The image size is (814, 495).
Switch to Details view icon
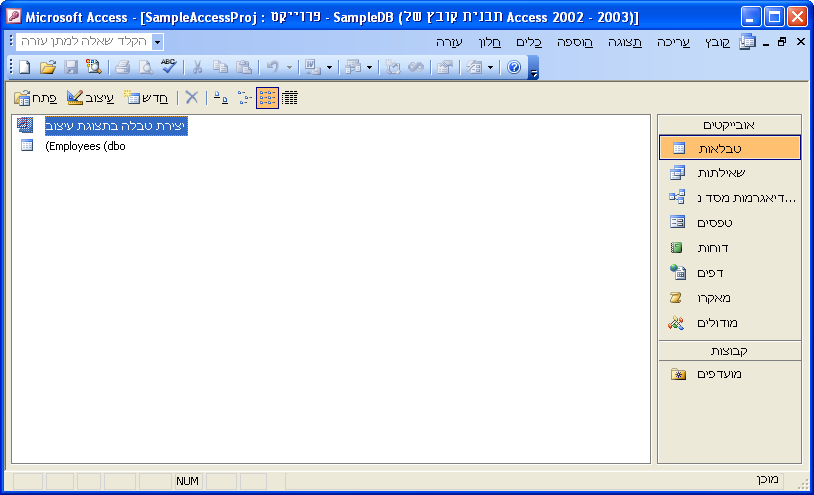291,97
